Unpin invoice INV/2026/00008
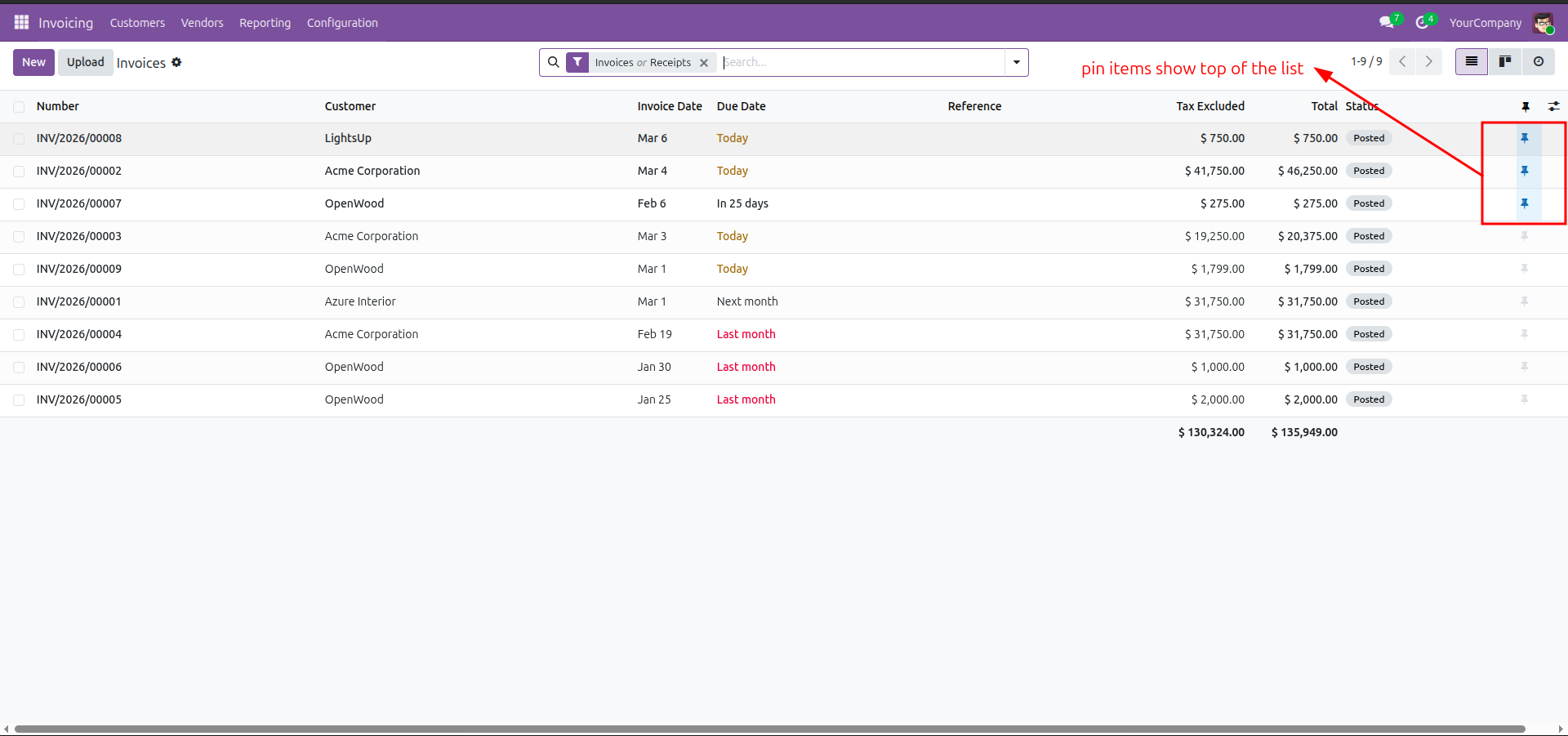The width and height of the screenshot is (1568, 736). pyautogui.click(x=1524, y=138)
